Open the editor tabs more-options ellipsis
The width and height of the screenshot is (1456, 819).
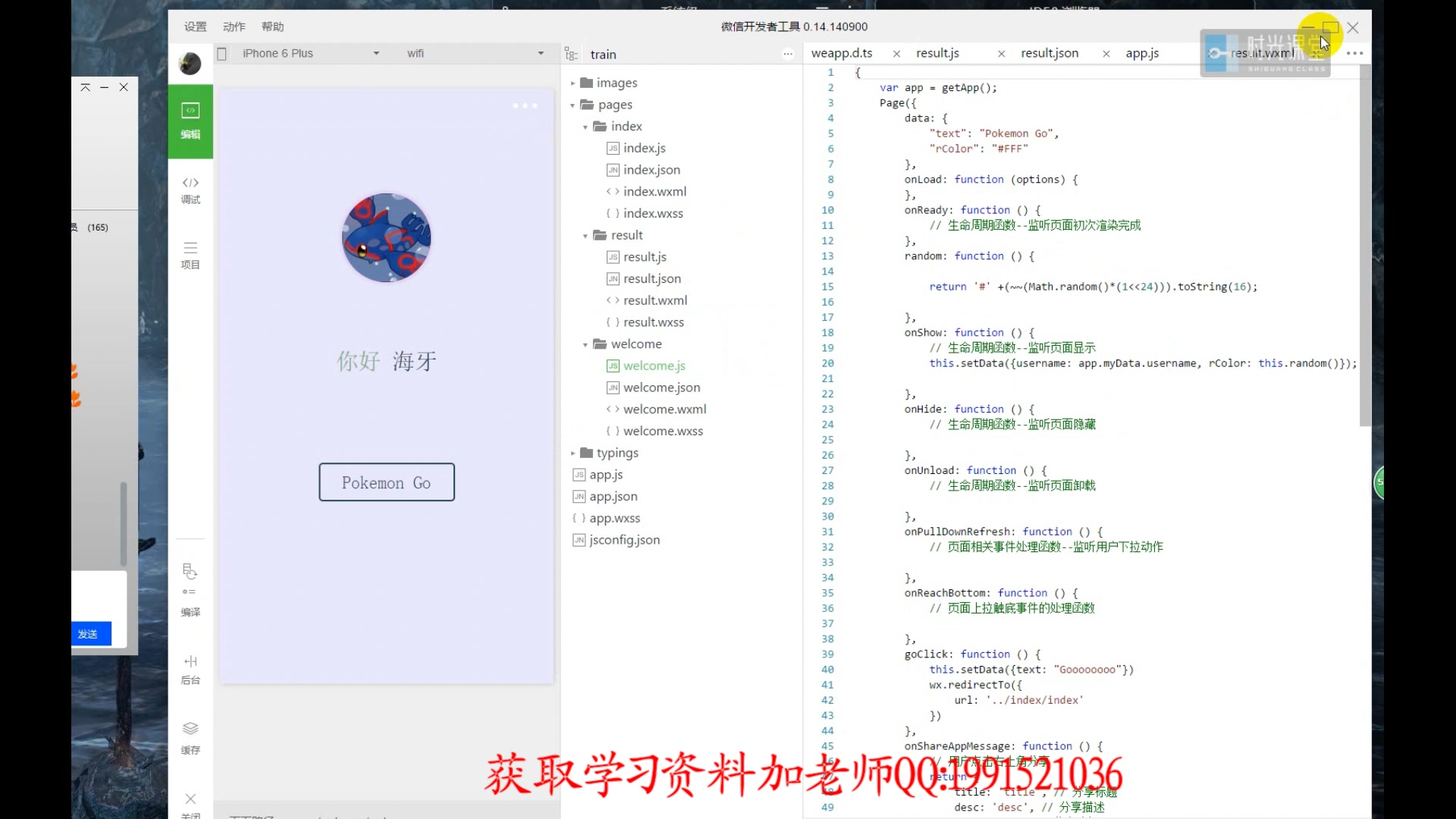click(1355, 53)
